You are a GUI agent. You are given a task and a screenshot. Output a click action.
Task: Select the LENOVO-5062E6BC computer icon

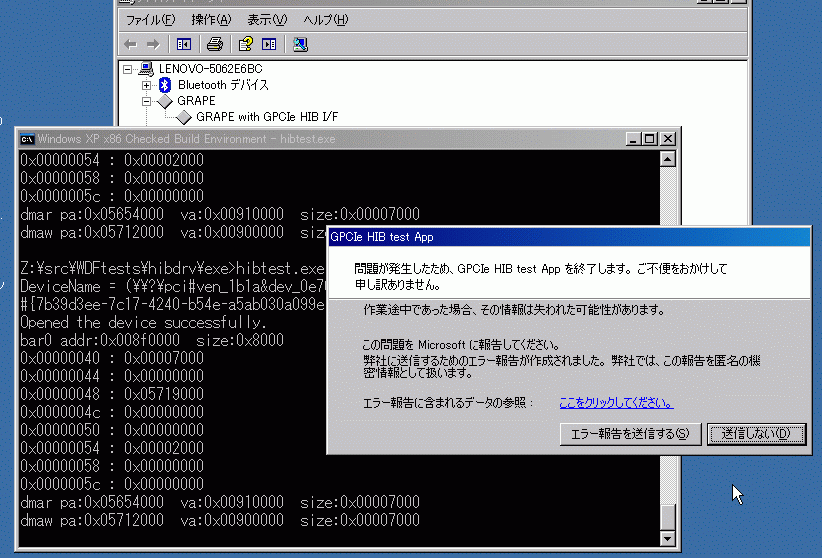click(146, 69)
